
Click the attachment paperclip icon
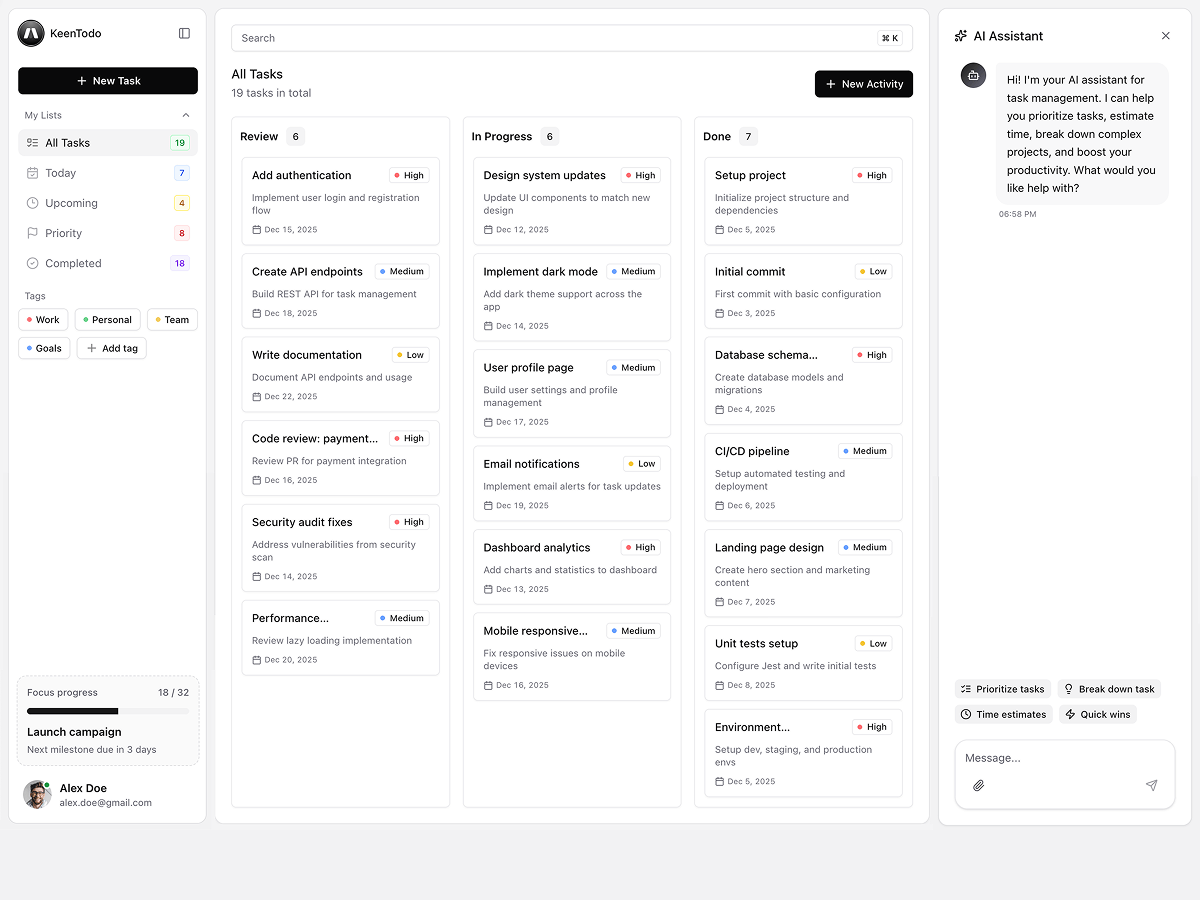979,786
